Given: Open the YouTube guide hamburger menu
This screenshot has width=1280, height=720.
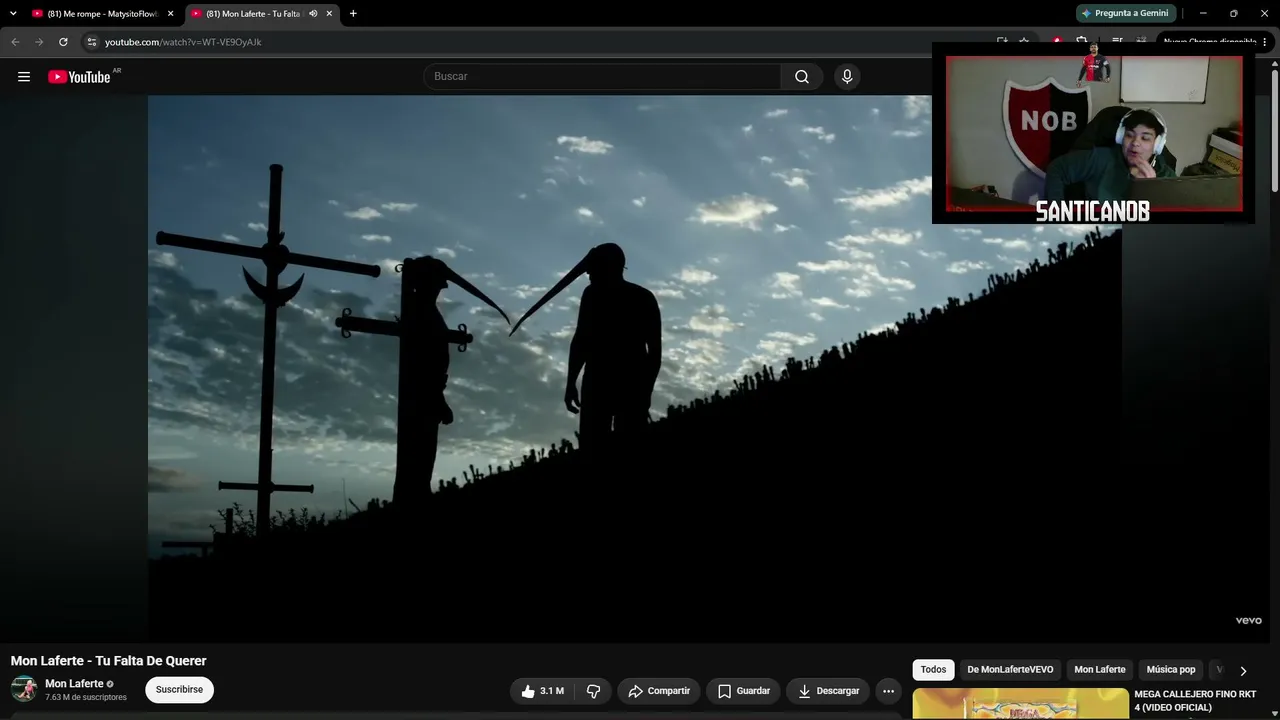Looking at the screenshot, I should pos(24,77).
